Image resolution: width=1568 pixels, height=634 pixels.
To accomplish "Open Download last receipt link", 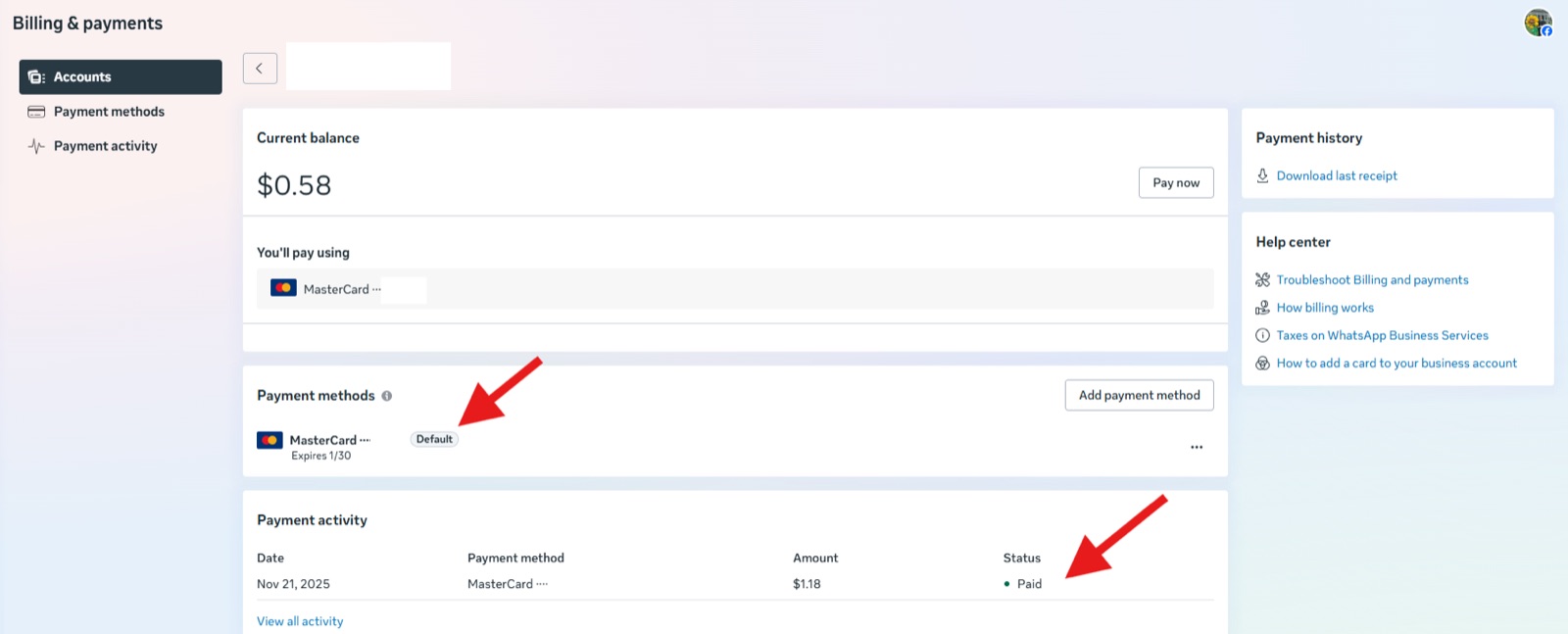I will 1337,175.
